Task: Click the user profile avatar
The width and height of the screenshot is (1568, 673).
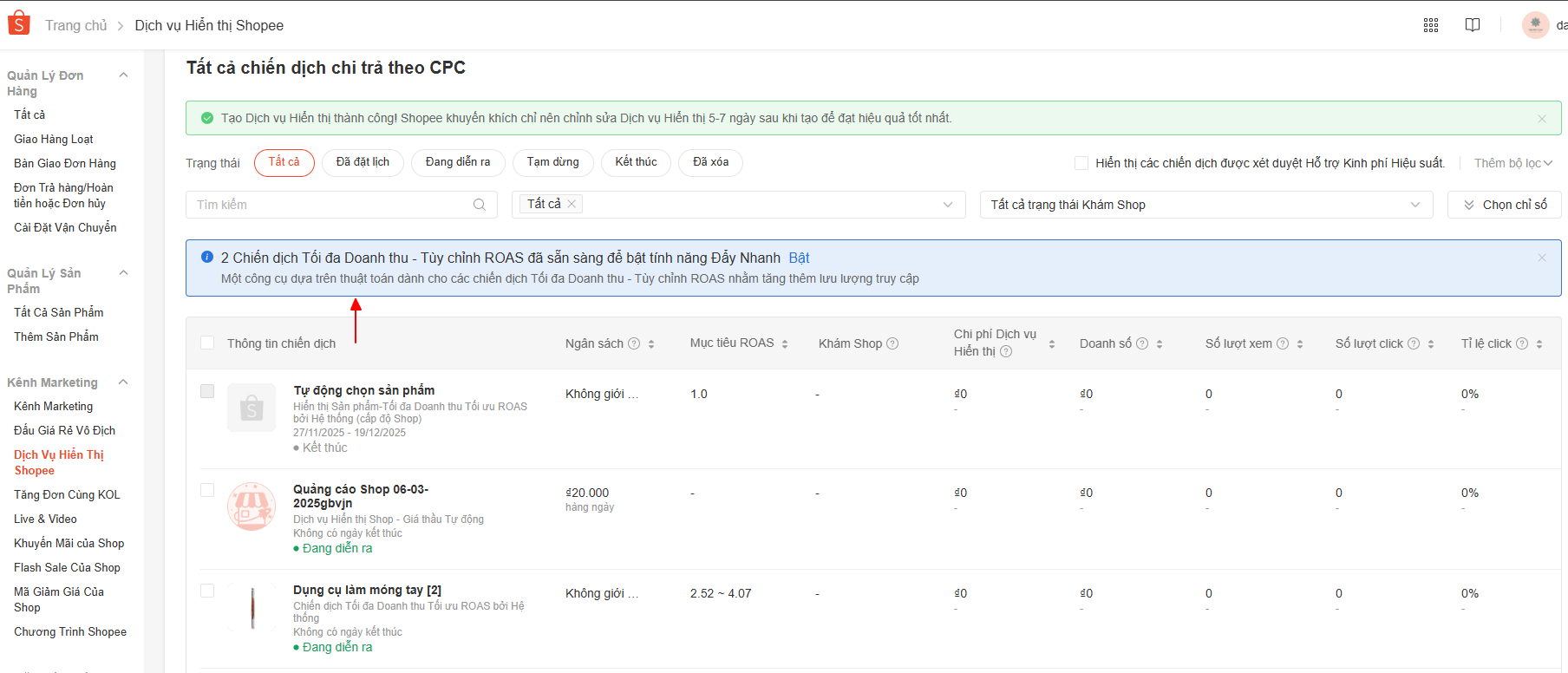Action: [x=1535, y=25]
